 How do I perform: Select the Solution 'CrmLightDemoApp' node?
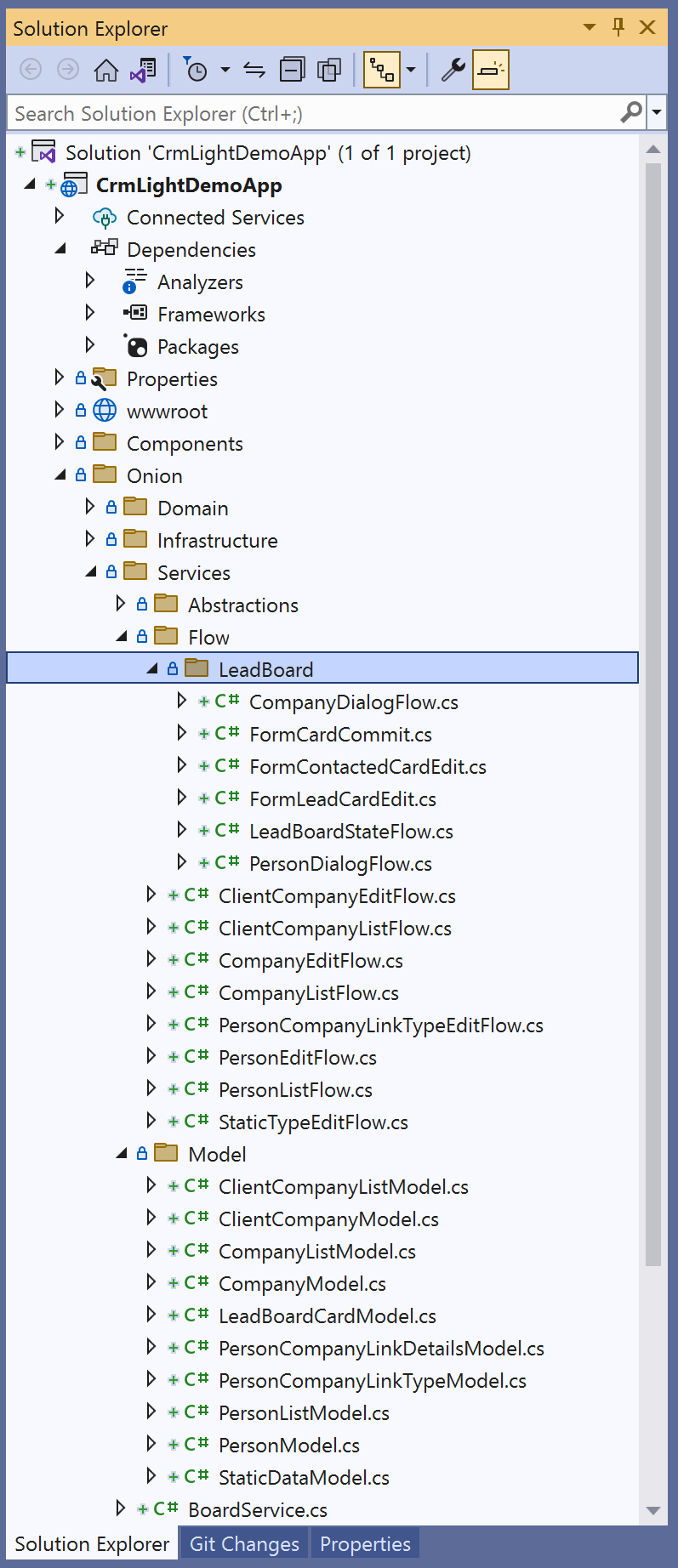268,153
